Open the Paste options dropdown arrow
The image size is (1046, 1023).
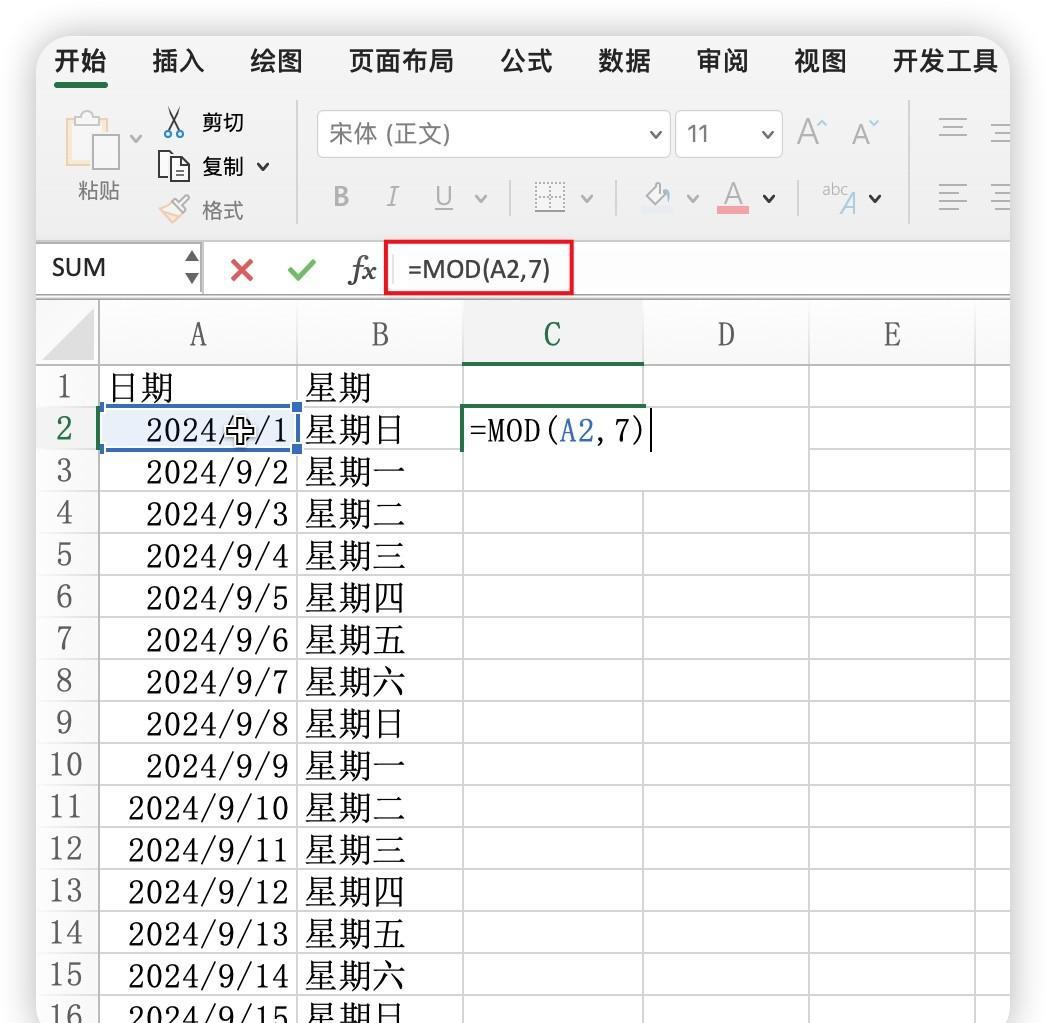click(x=136, y=139)
